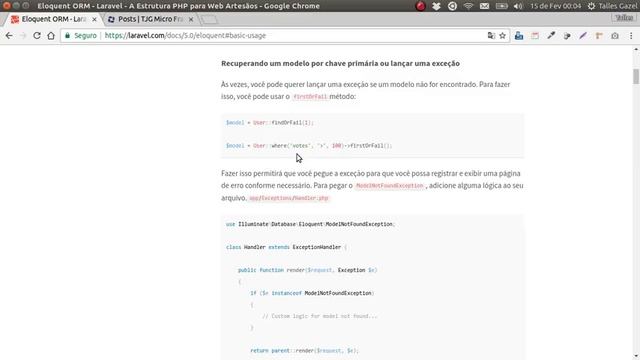
Task: Click the Custom logic for model comment
Action: [320, 316]
